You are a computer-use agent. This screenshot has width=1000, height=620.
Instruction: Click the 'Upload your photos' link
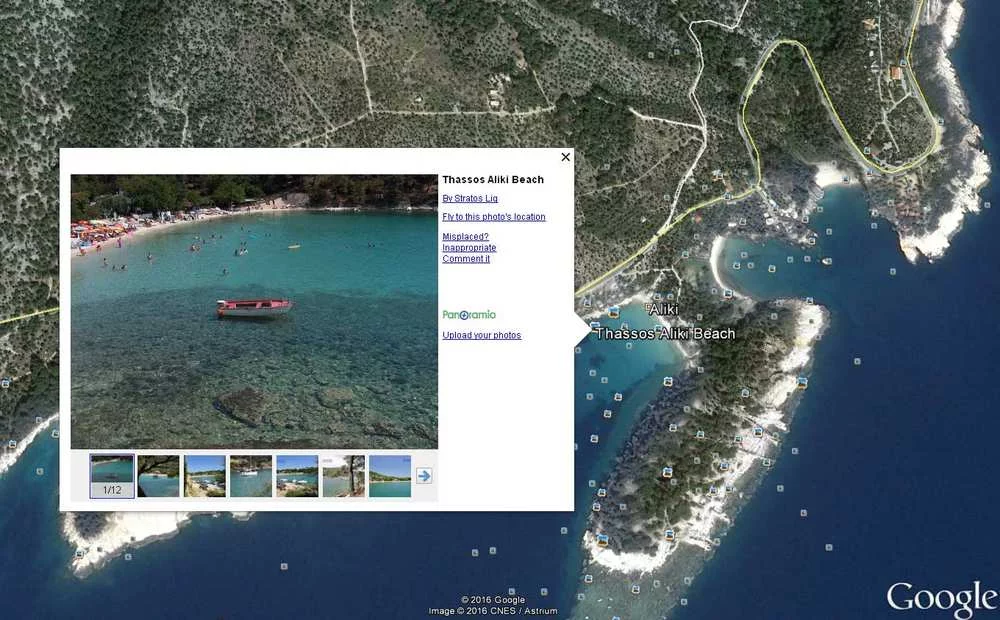click(x=482, y=335)
